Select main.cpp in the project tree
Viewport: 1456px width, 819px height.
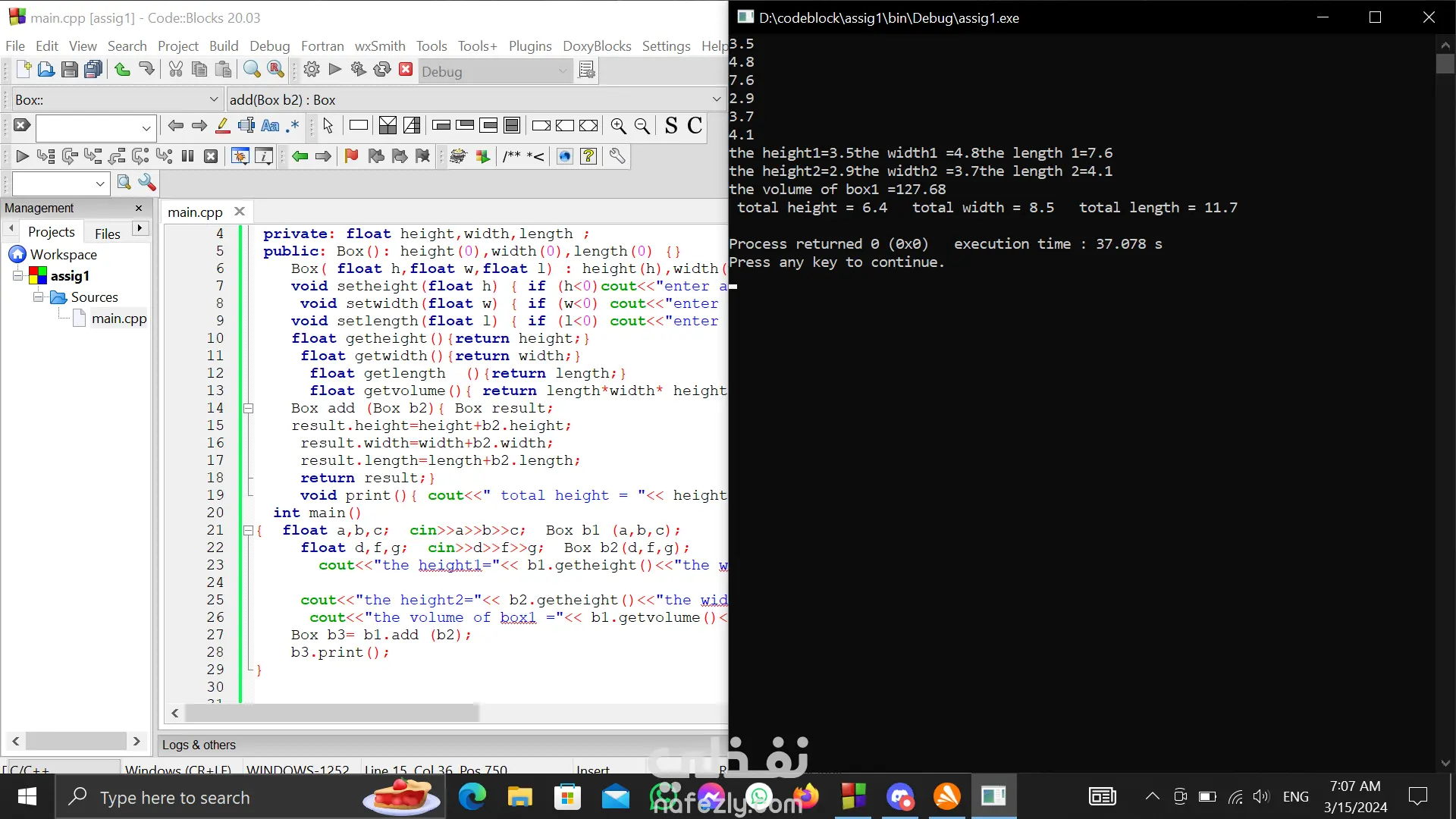(118, 318)
